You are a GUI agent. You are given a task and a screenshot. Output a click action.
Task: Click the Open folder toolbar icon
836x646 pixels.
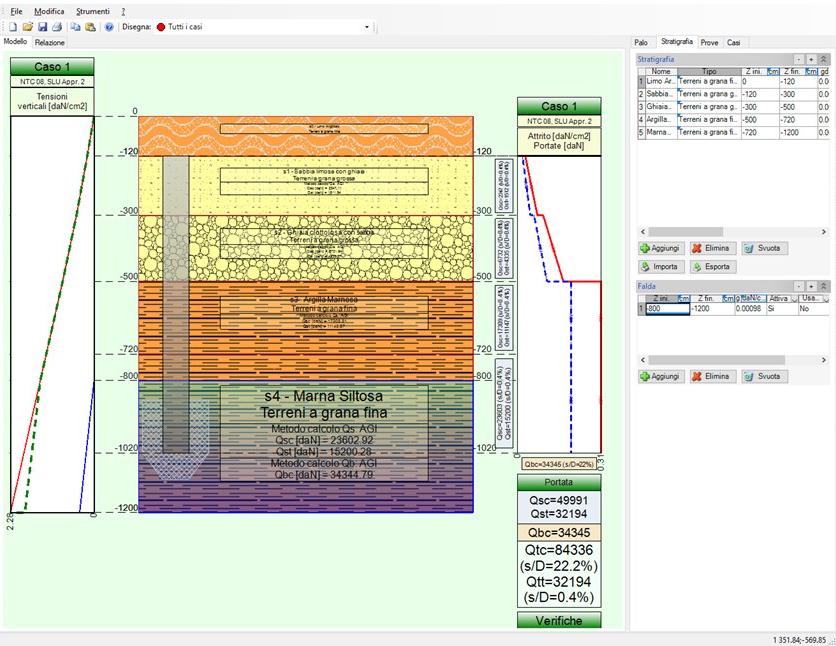tap(28, 27)
